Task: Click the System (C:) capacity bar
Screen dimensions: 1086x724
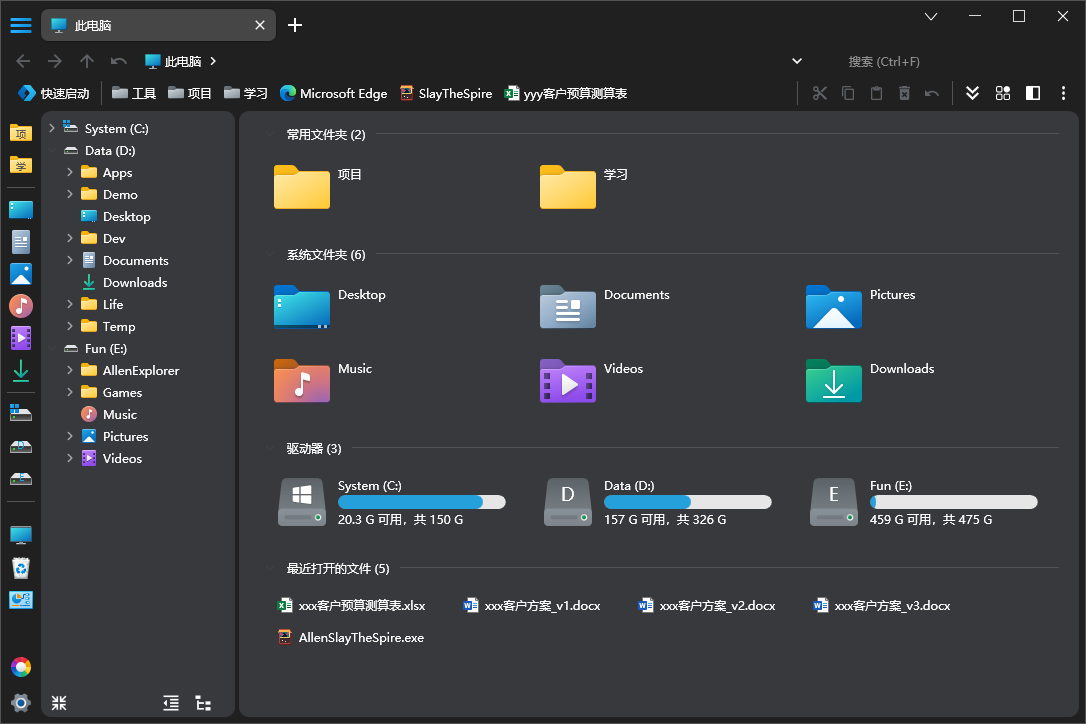Action: click(x=422, y=501)
